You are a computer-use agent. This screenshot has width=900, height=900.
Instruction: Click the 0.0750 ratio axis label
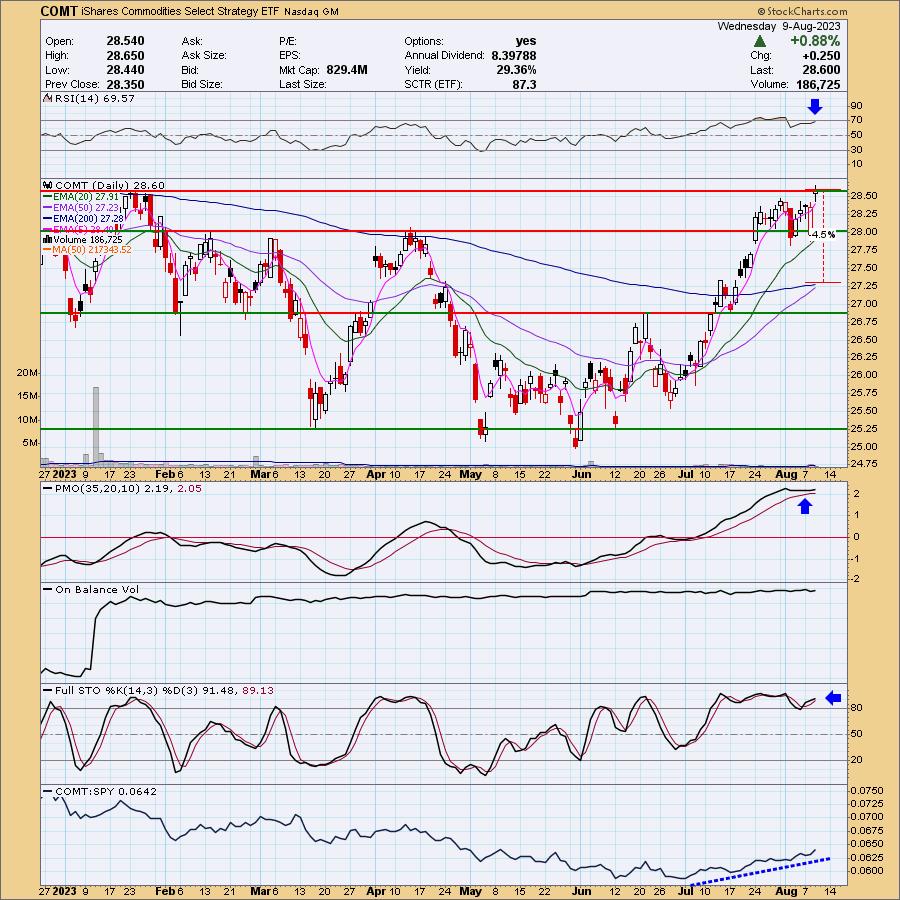pos(867,790)
